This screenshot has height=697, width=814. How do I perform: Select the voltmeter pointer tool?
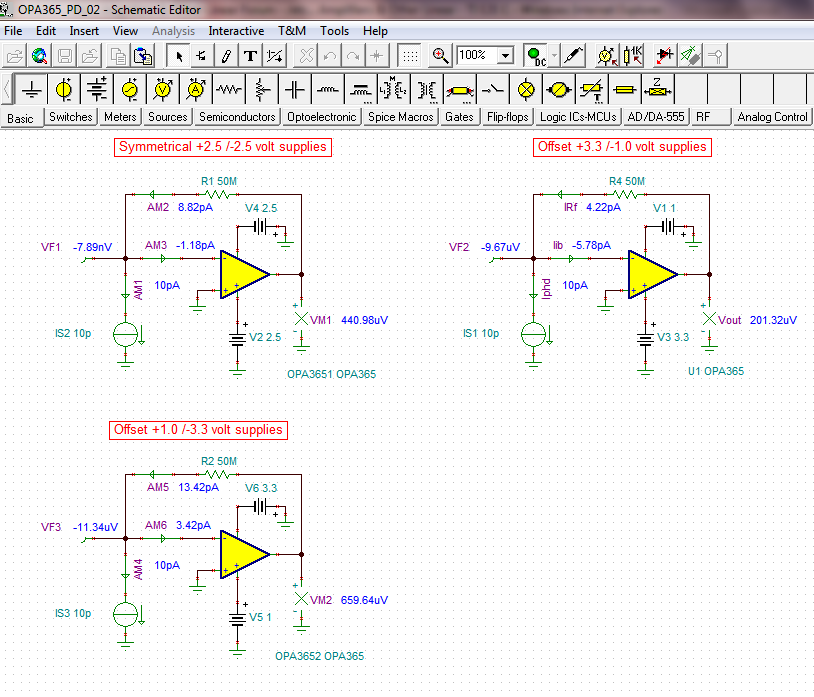pyautogui.click(x=606, y=55)
